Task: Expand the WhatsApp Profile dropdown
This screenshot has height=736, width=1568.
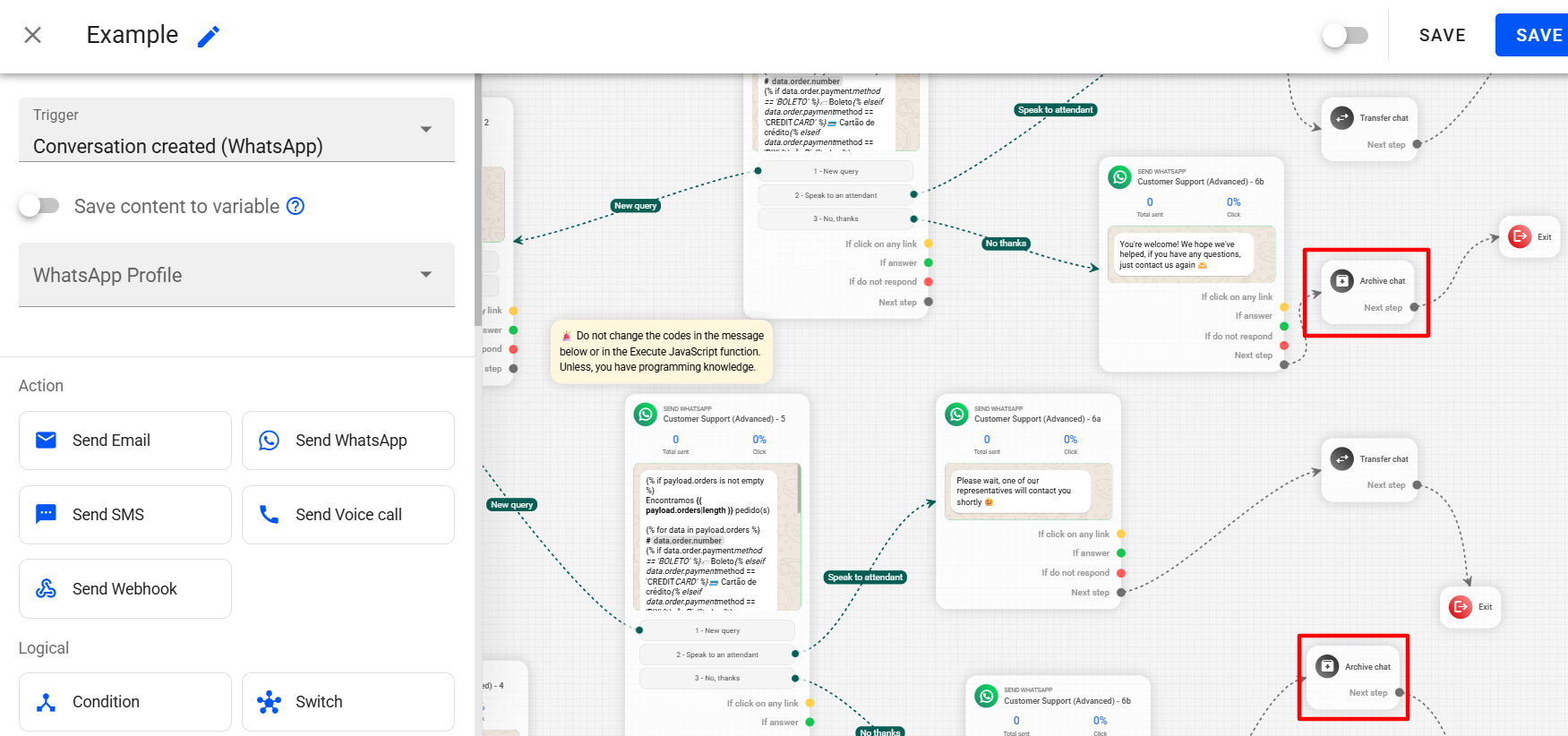Action: 236,275
